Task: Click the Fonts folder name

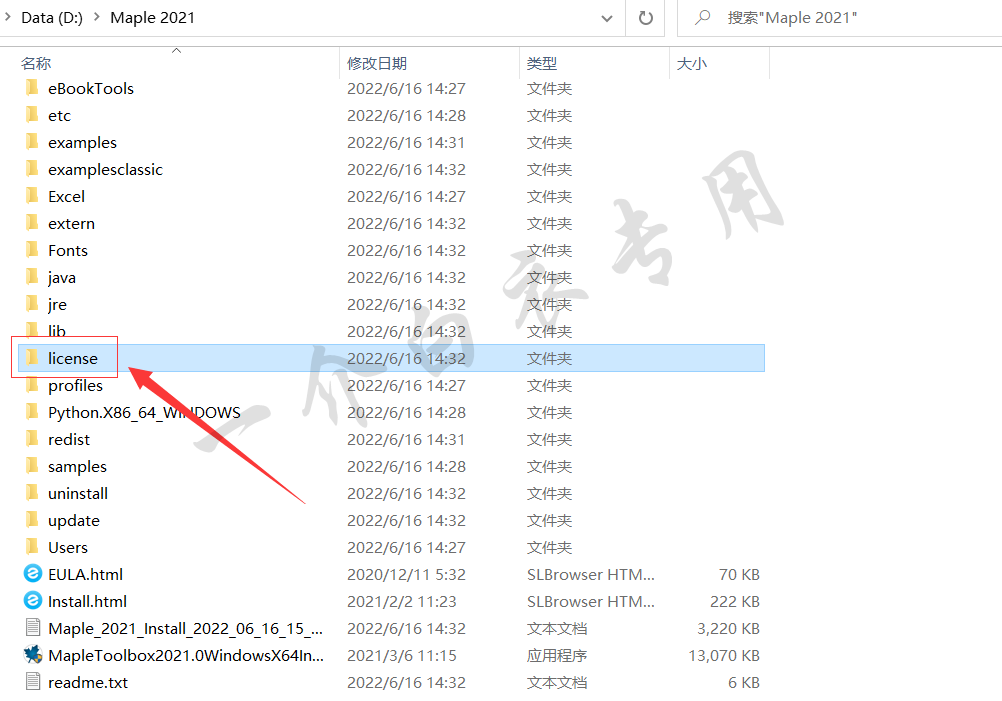Action: [x=68, y=250]
